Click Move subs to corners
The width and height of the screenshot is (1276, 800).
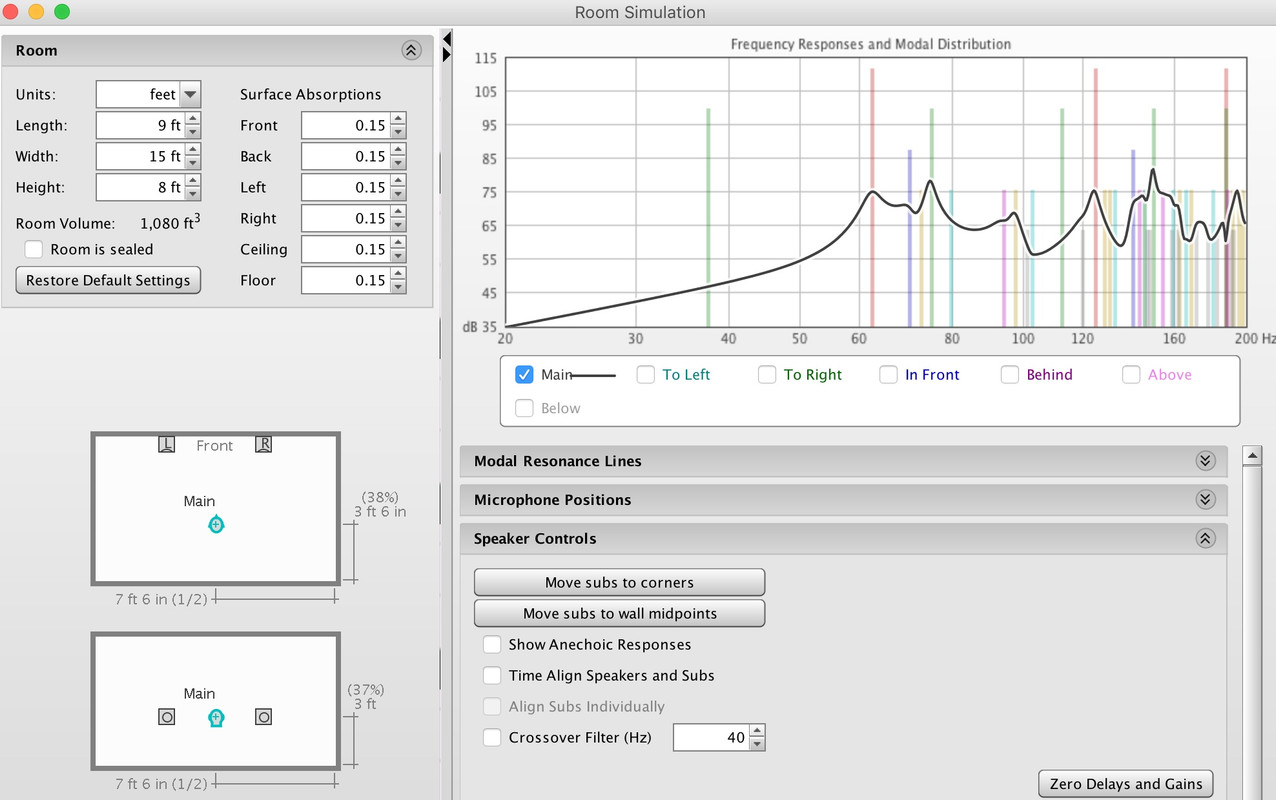coord(619,582)
